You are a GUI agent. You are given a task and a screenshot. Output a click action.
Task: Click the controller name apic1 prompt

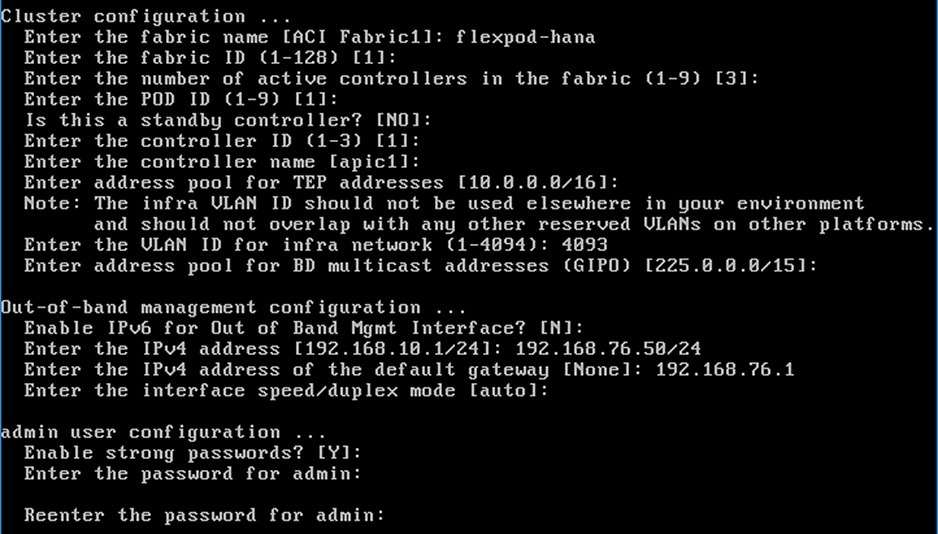coord(222,162)
